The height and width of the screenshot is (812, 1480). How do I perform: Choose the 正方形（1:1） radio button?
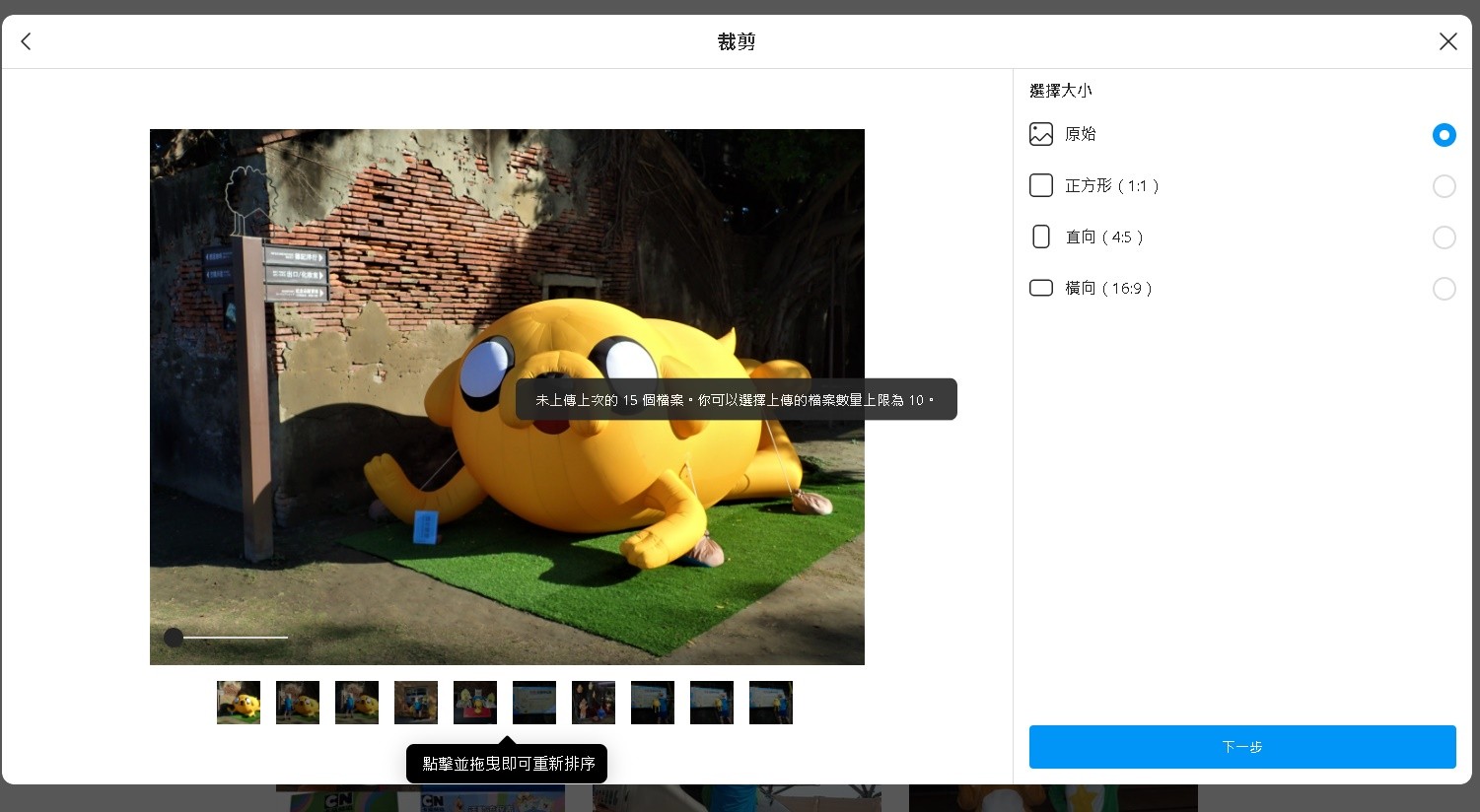pyautogui.click(x=1444, y=186)
